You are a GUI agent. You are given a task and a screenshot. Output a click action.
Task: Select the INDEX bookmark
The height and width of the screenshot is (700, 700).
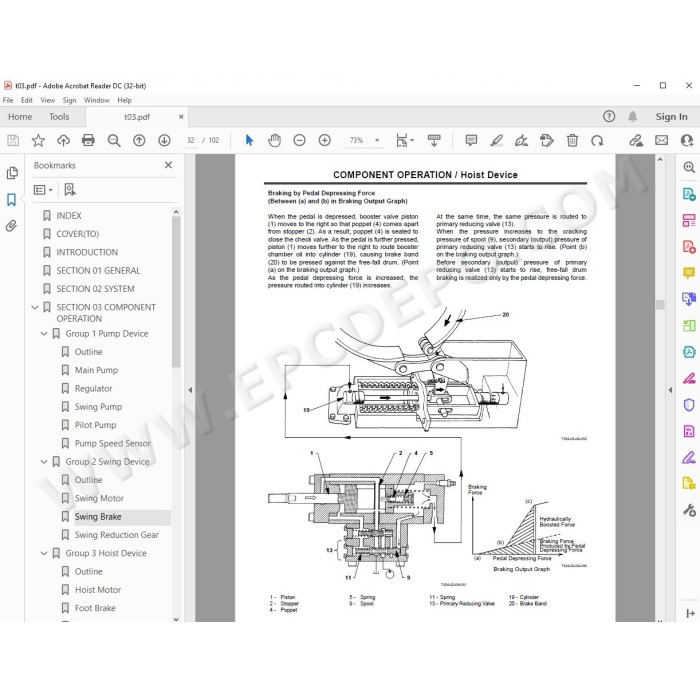69,216
